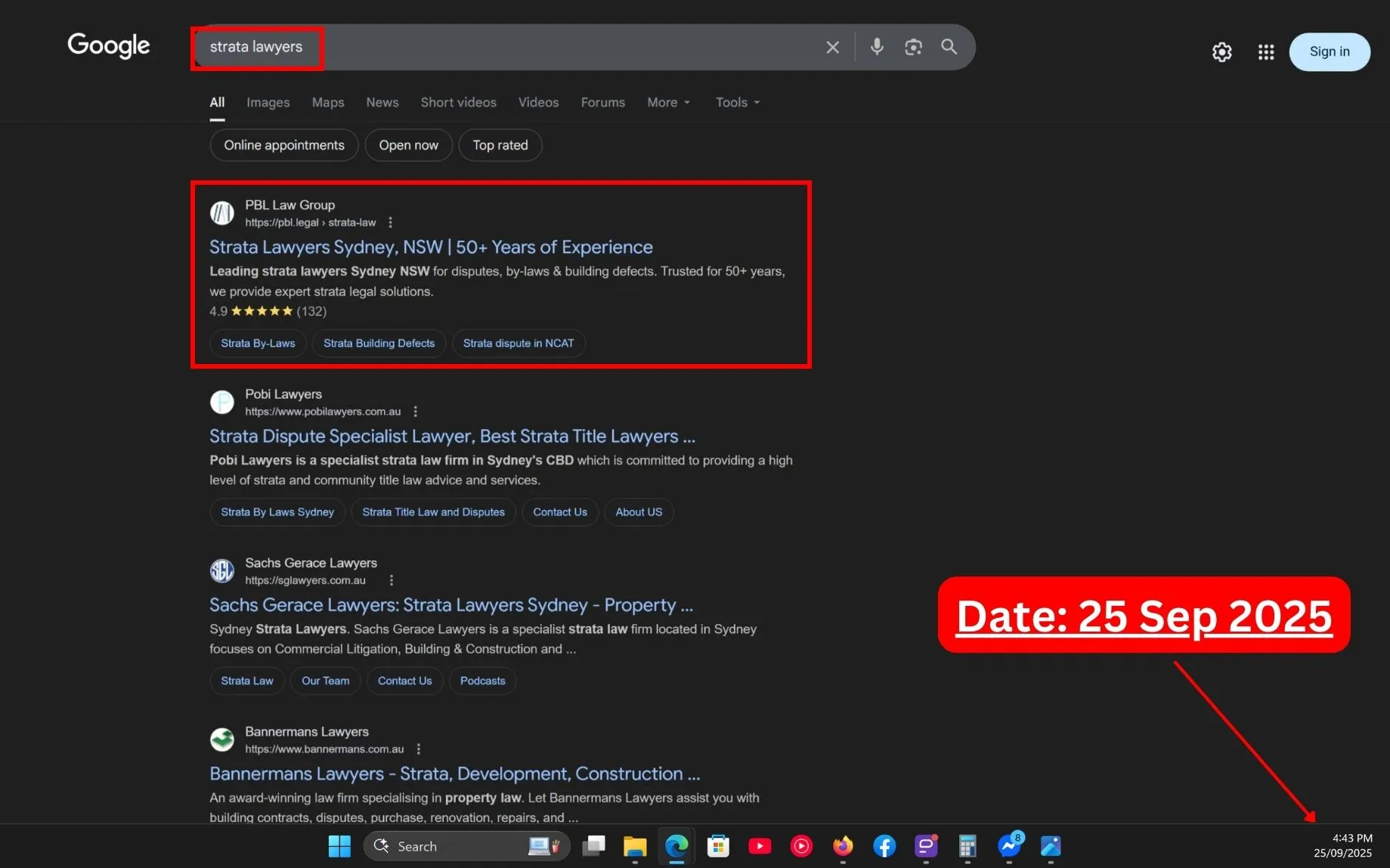Clear the search box with the X icon
The image size is (1390, 868).
pyautogui.click(x=832, y=48)
